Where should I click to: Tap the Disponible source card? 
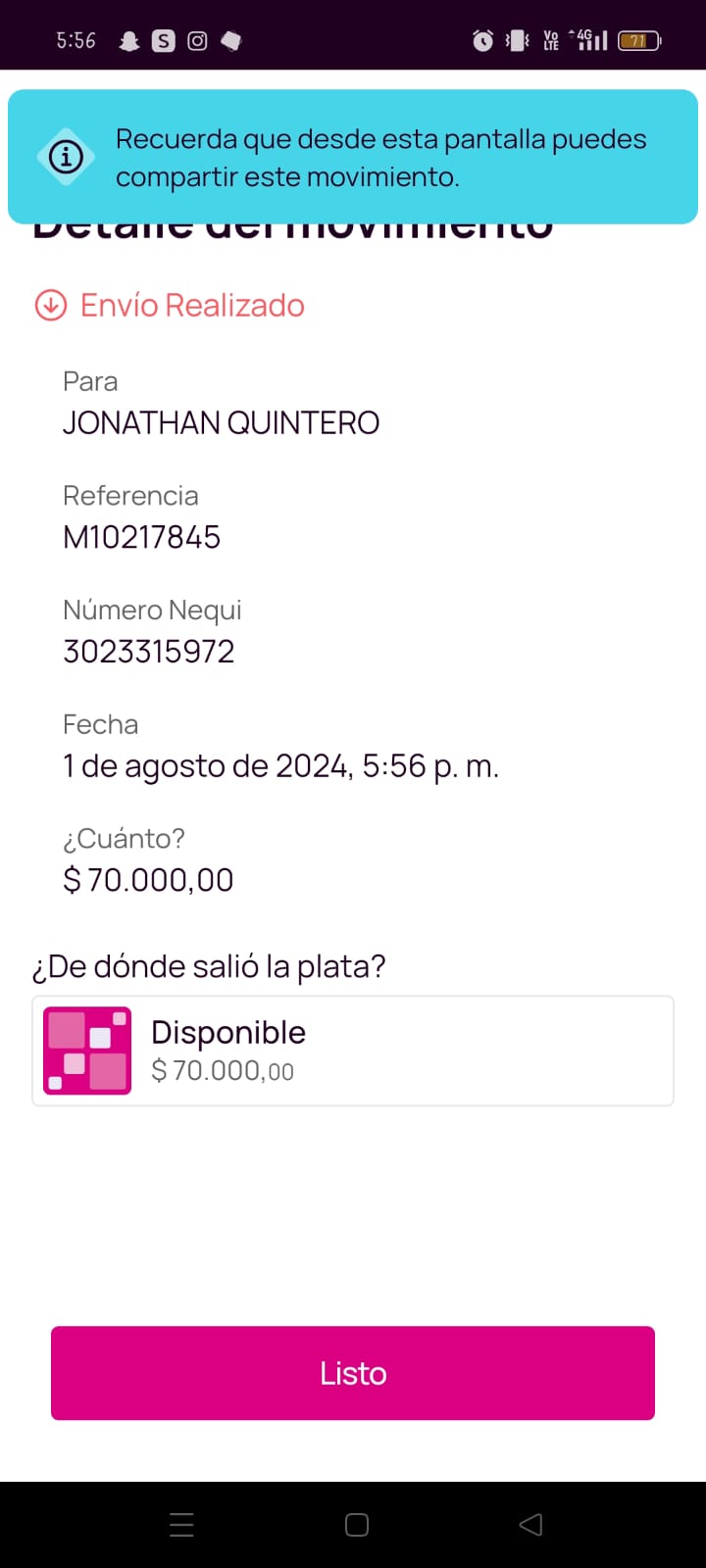[x=353, y=1051]
